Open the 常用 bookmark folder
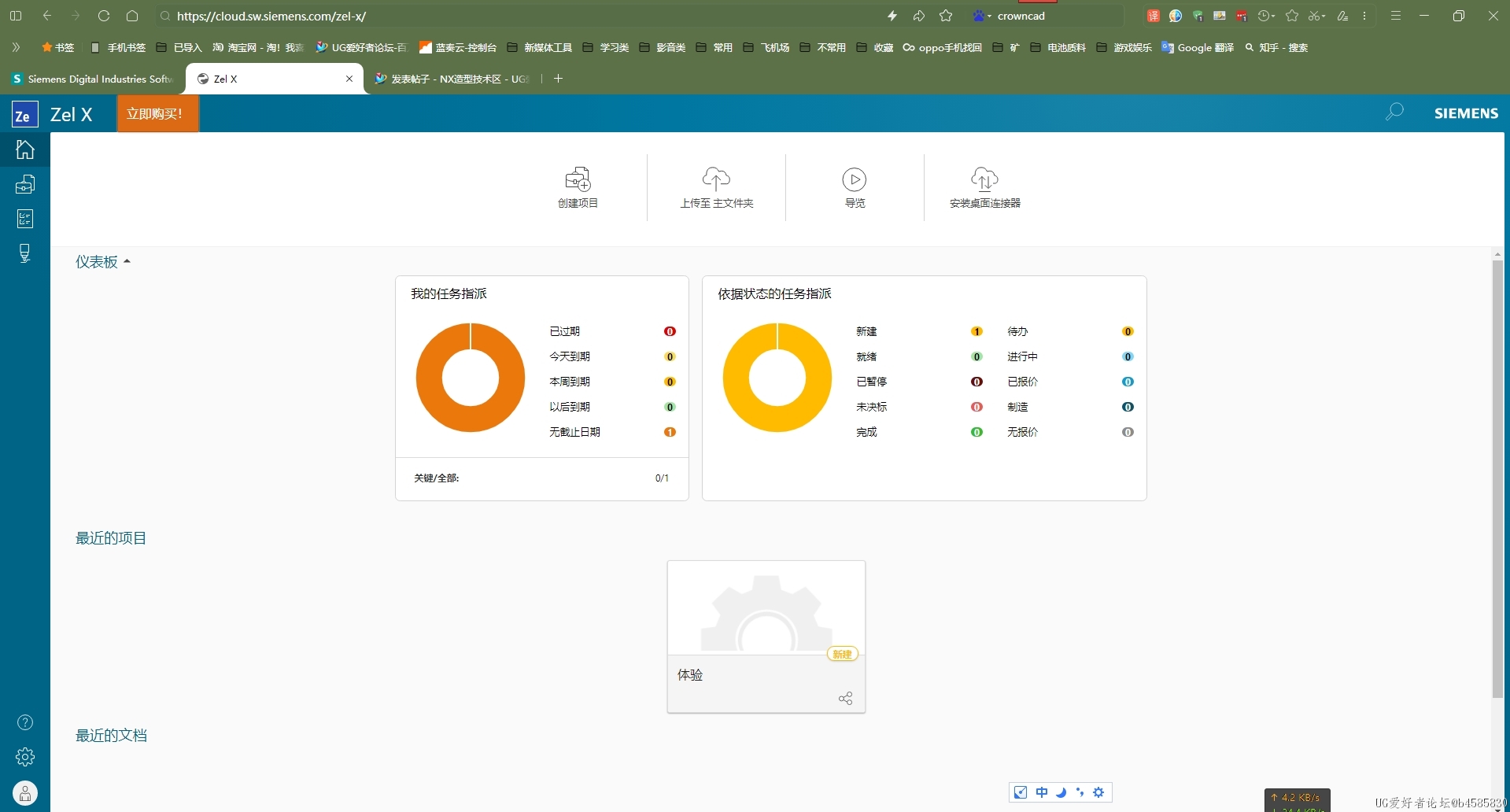The width and height of the screenshot is (1510, 812). (714, 47)
